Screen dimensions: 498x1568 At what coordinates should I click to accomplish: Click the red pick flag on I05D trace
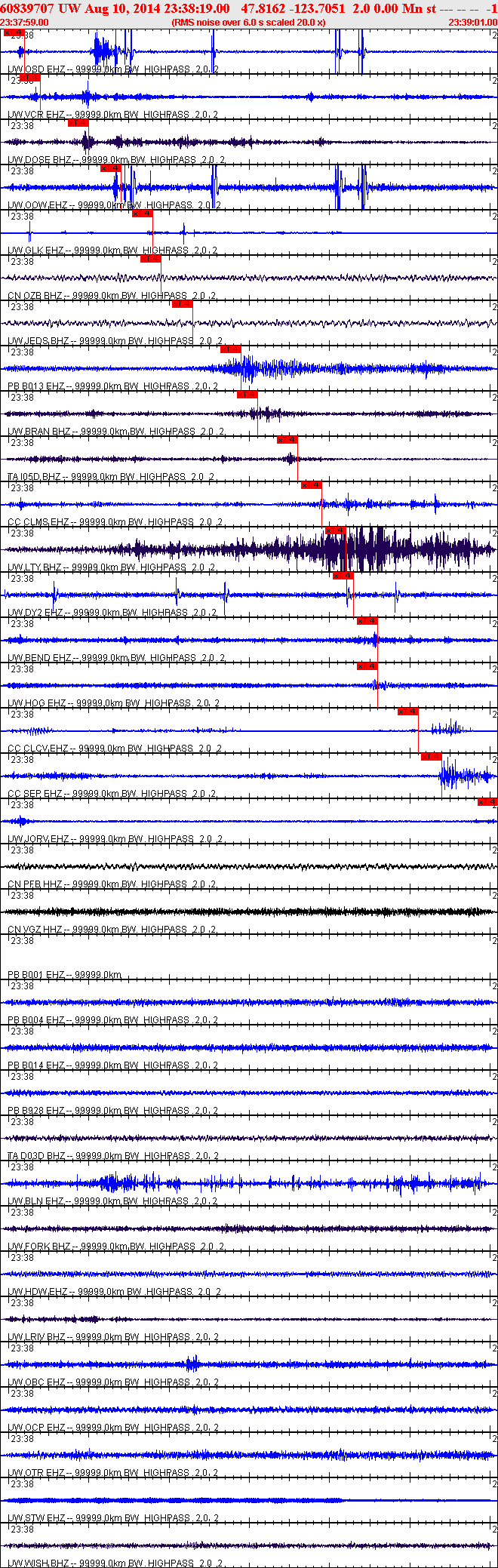[287, 440]
